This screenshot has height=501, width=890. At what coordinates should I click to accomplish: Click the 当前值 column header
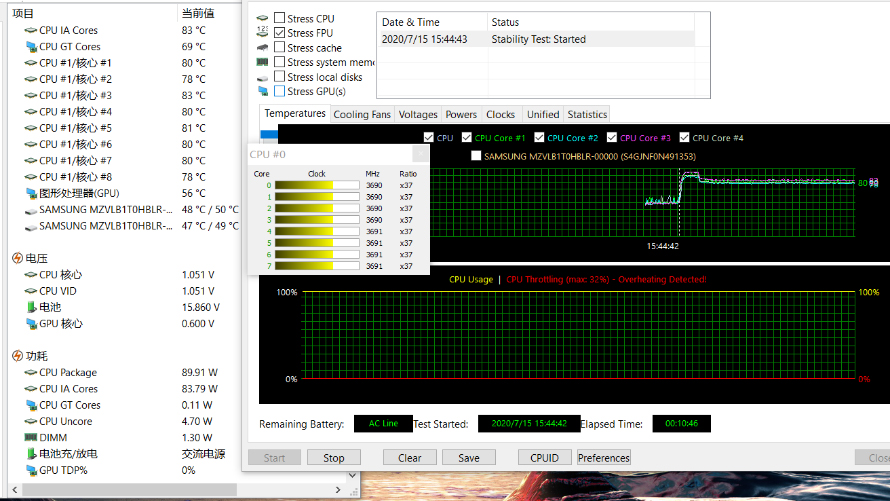[209, 13]
